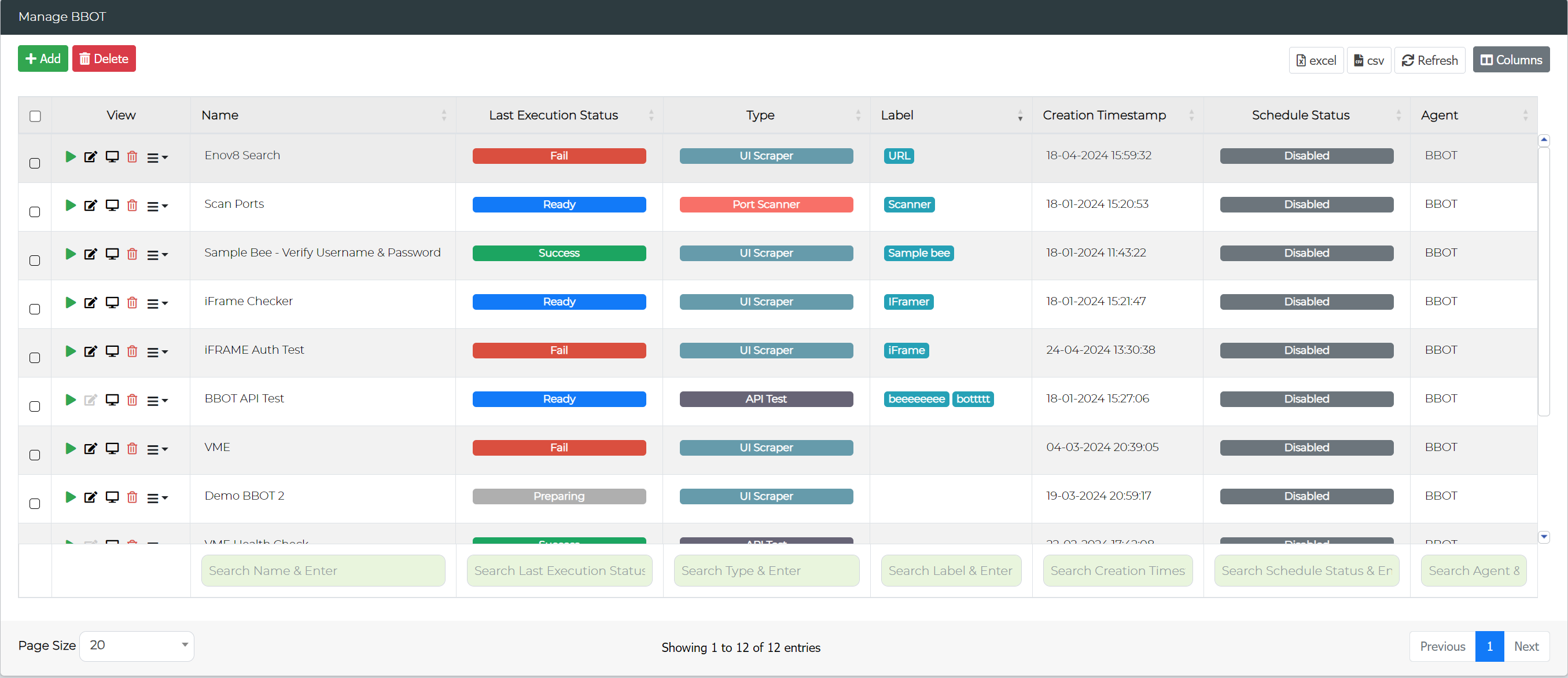1568x678 pixels.
Task: Export table to excel
Action: pyautogui.click(x=1316, y=60)
